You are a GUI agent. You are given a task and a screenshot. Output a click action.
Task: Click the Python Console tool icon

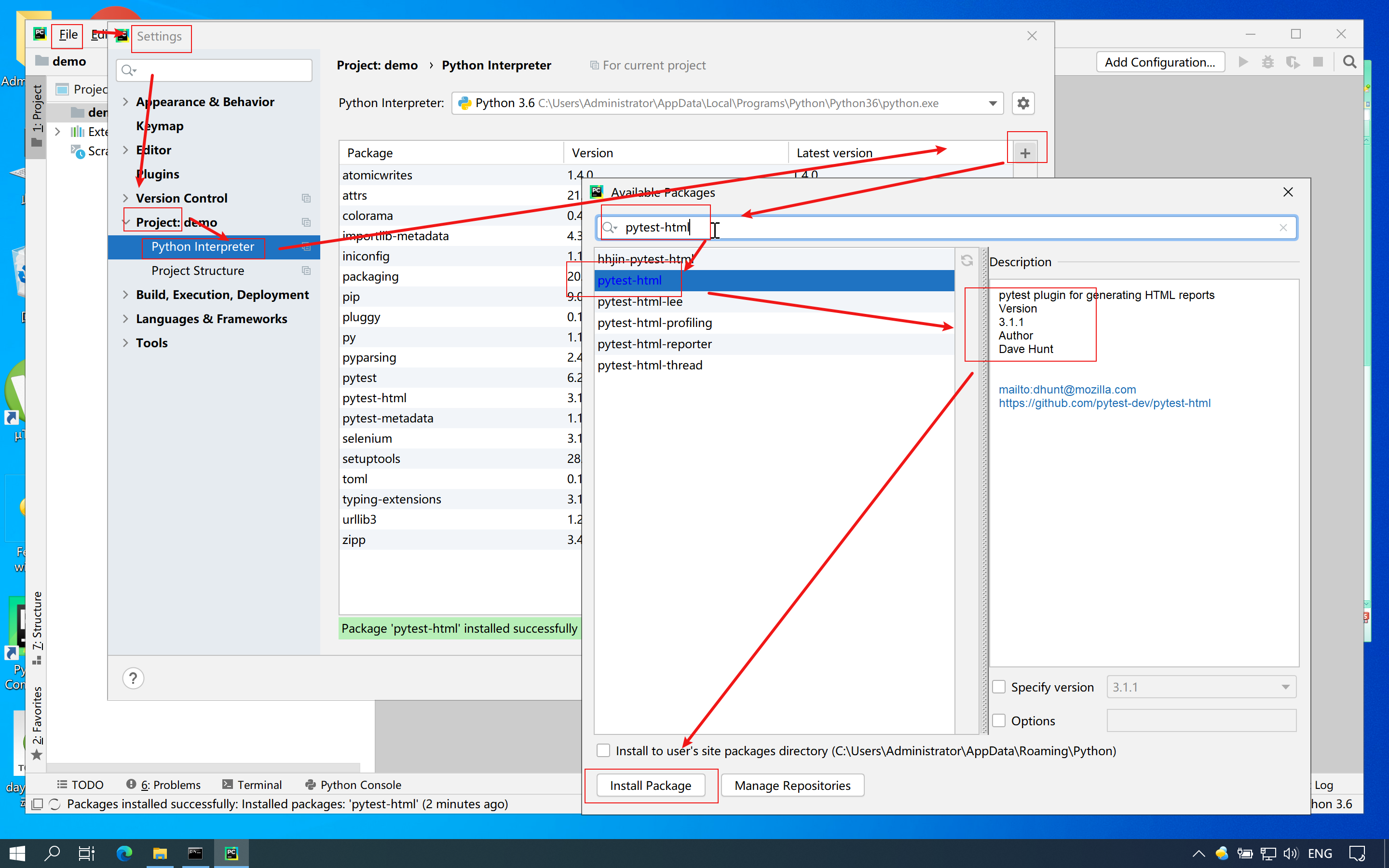(311, 785)
